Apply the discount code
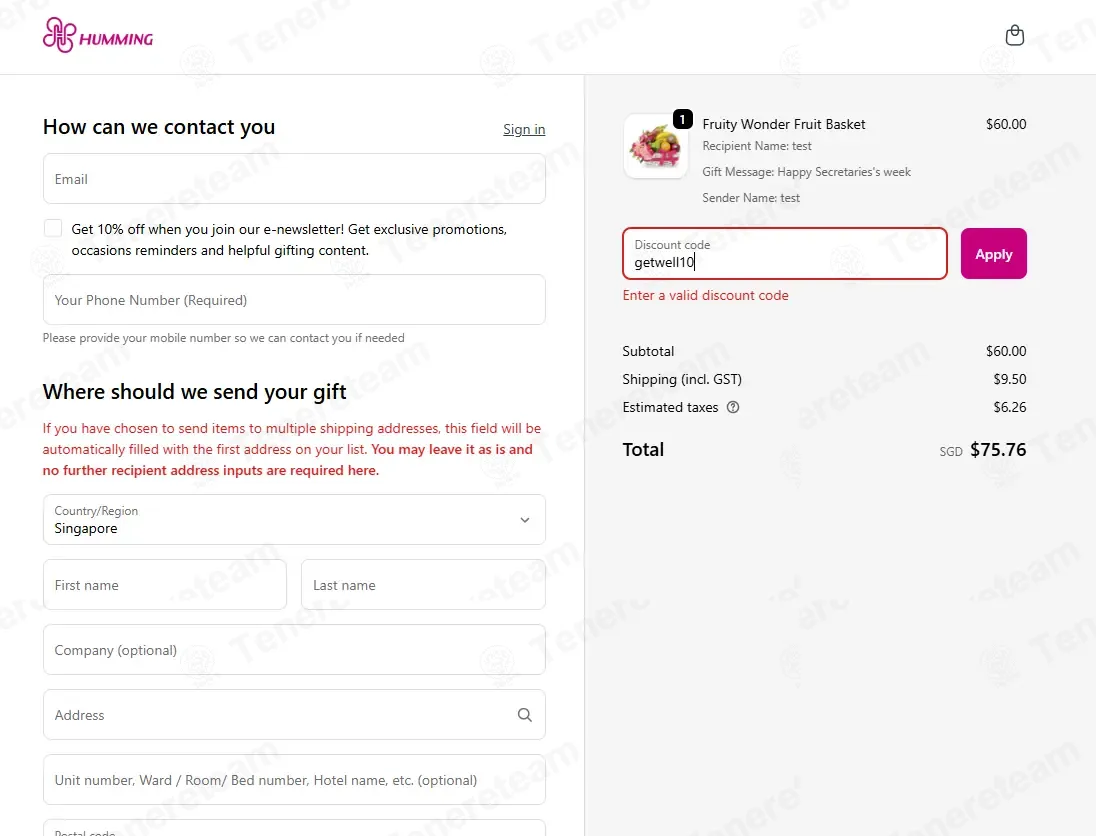 pyautogui.click(x=993, y=254)
